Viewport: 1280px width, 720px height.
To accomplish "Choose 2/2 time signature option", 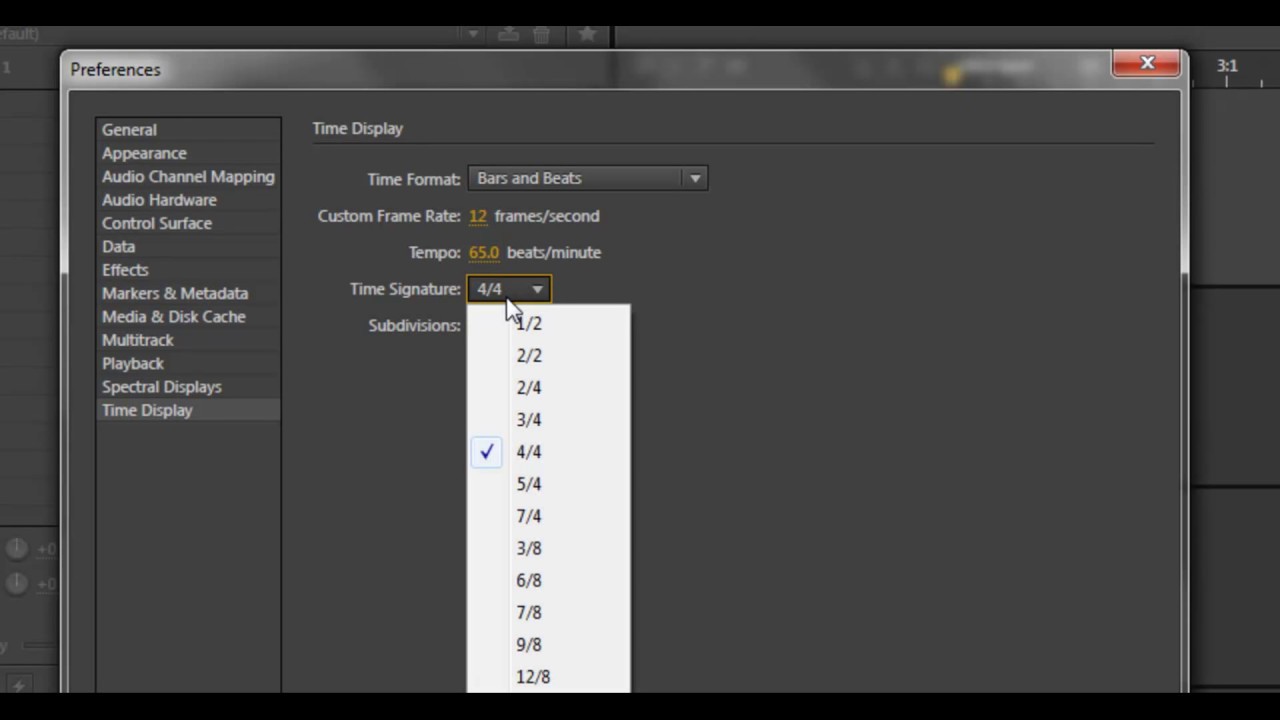I will pos(549,356).
